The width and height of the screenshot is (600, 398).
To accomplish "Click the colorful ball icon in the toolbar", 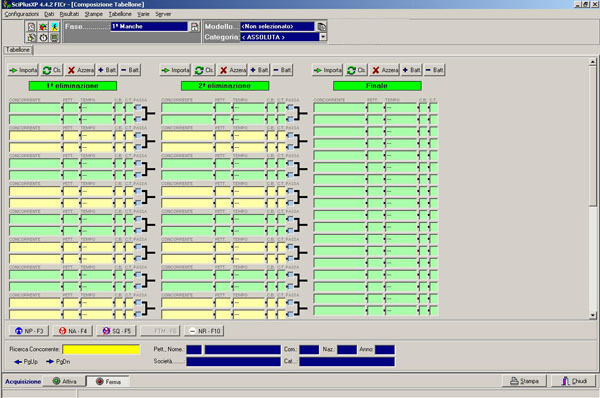I will click(x=43, y=26).
